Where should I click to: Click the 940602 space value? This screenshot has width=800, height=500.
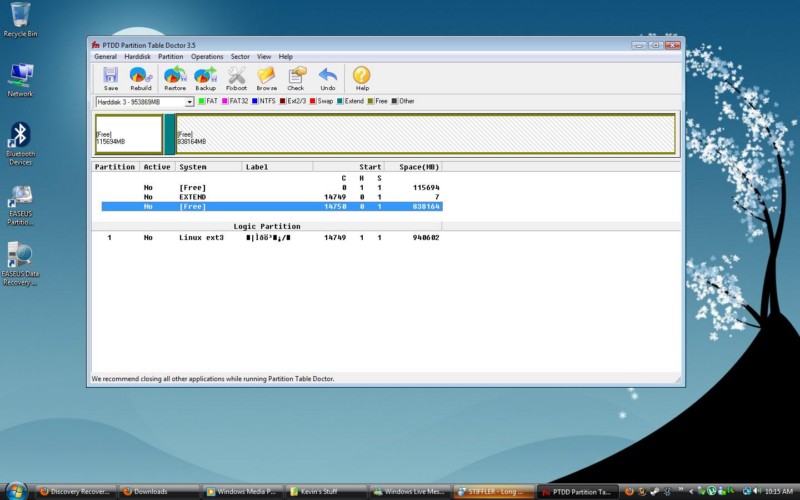tap(426, 238)
